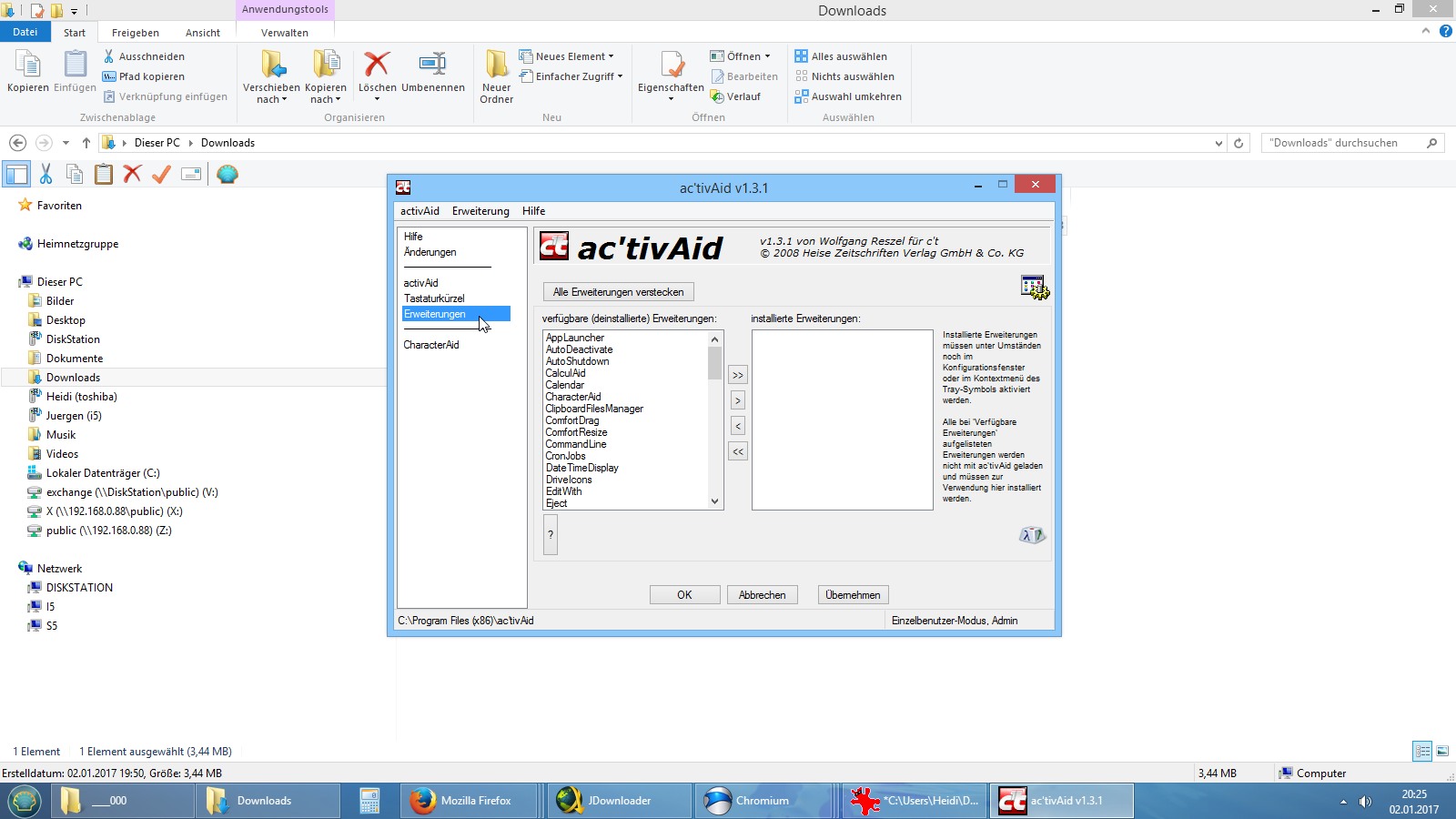The width and height of the screenshot is (1456, 819).
Task: Open the Öffnen dropdown arrow in ribbon
Action: (767, 56)
